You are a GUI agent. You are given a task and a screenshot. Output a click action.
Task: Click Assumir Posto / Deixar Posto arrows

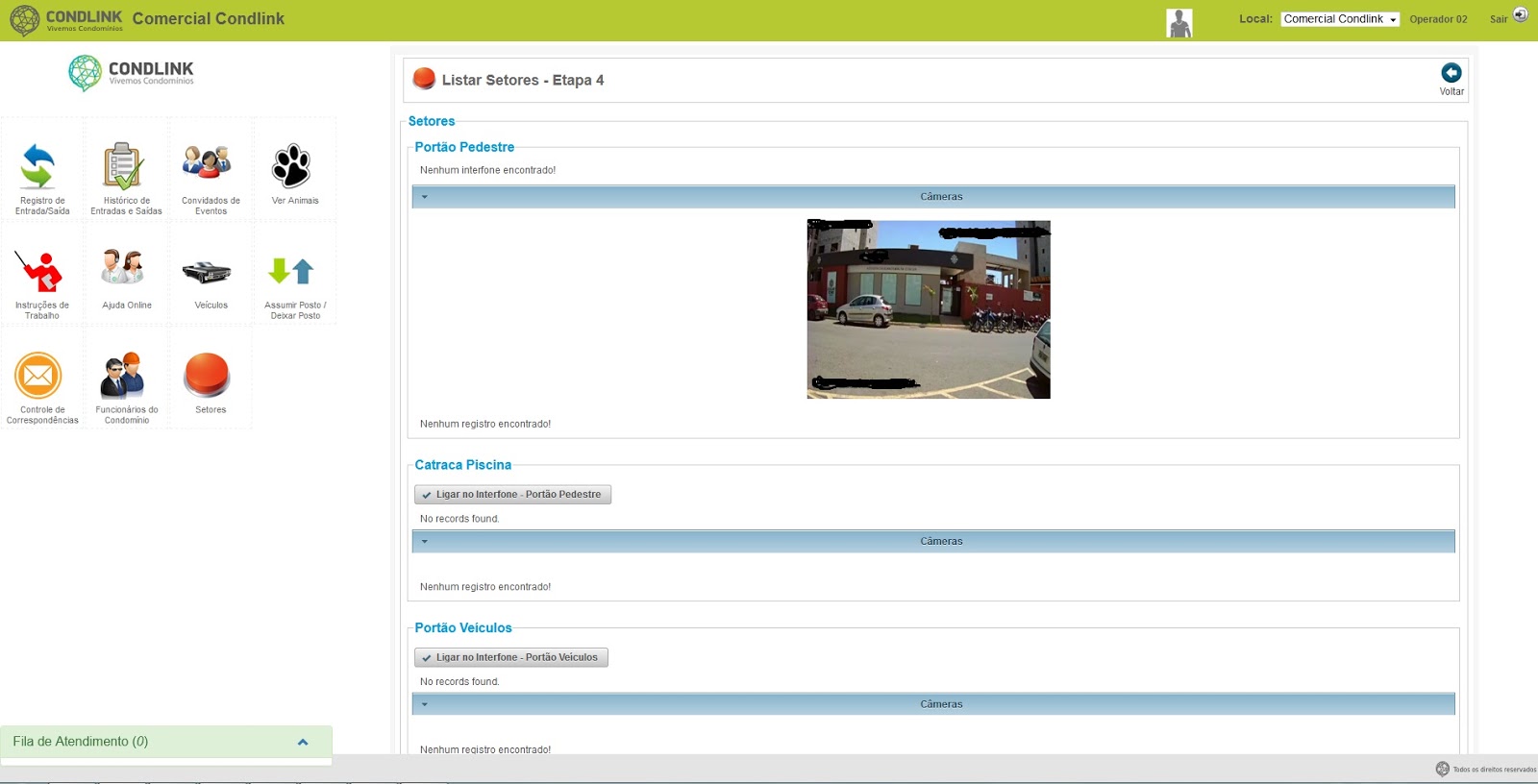291,271
